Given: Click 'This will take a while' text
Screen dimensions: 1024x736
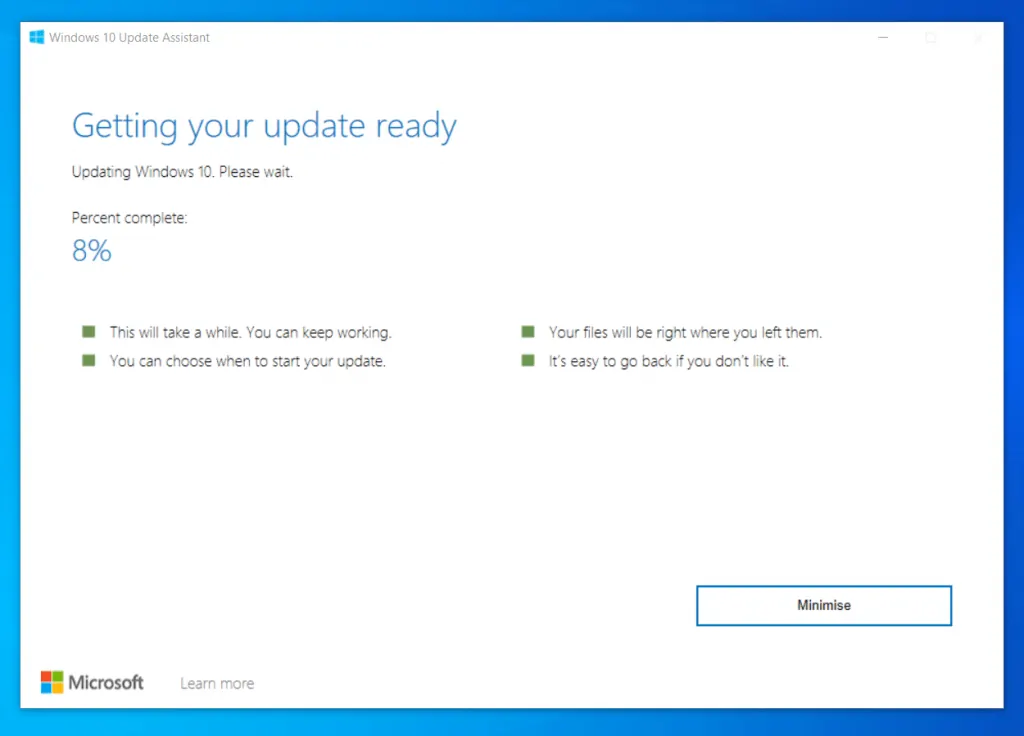Looking at the screenshot, I should coord(250,332).
